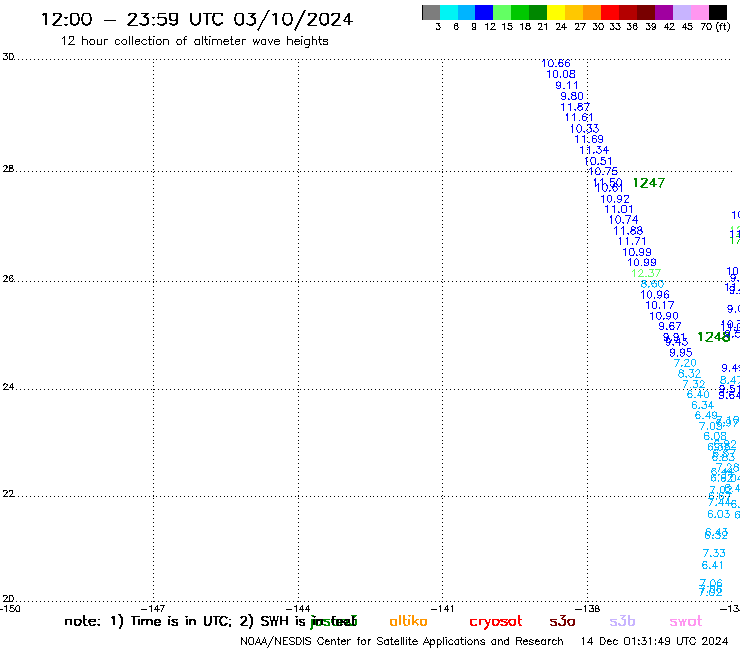Click the wave height value 9.67
This screenshot has height=650, width=740.
(x=670, y=326)
